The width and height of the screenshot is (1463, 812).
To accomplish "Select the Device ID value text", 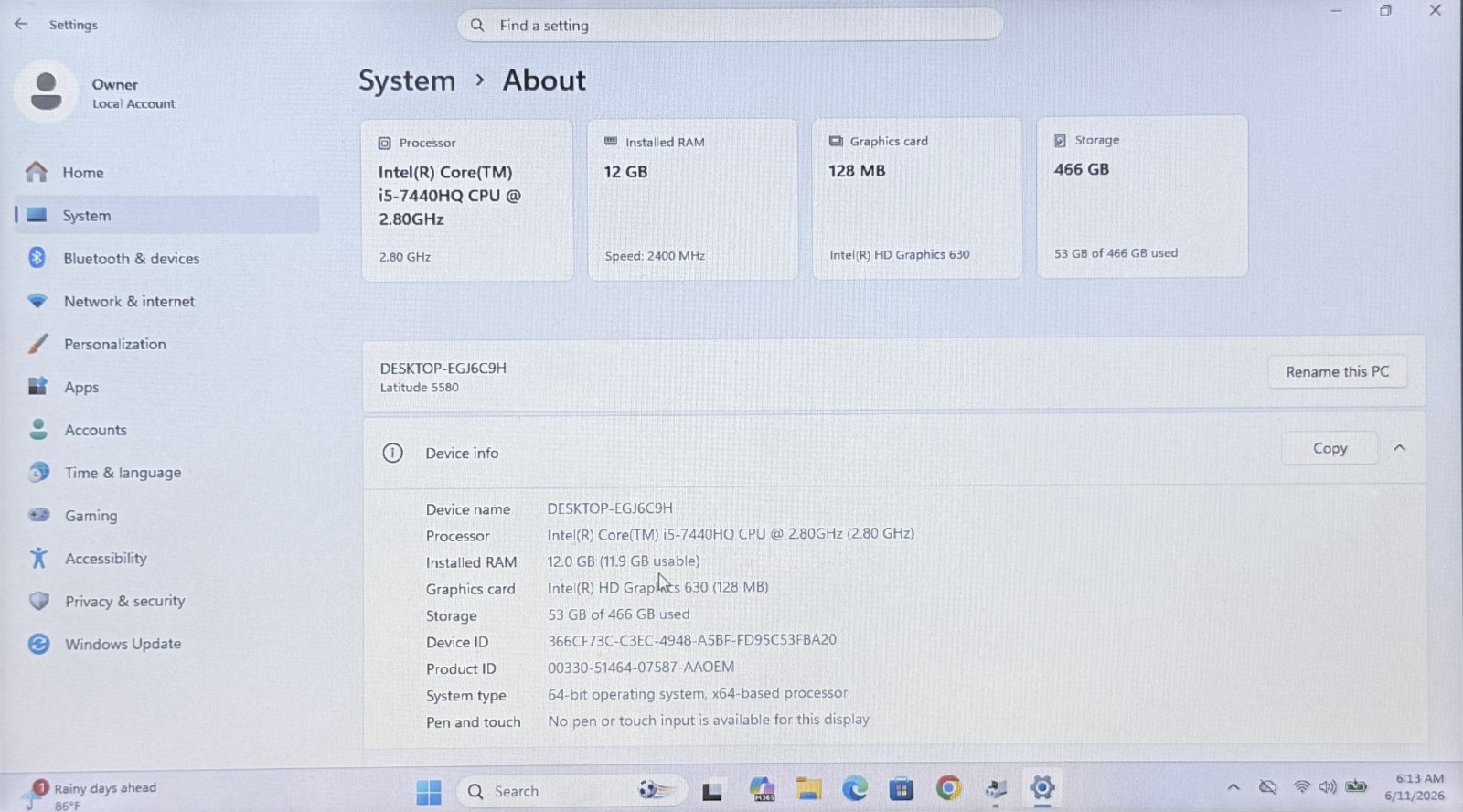I will tap(692, 640).
